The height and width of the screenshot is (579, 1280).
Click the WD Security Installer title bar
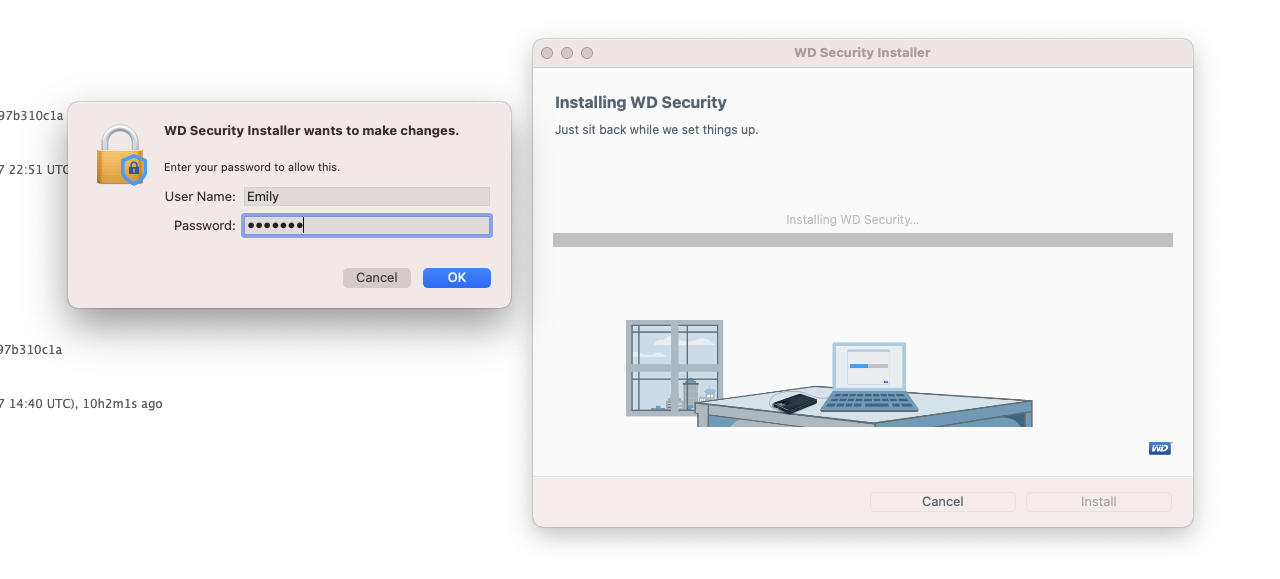pyautogui.click(x=863, y=53)
